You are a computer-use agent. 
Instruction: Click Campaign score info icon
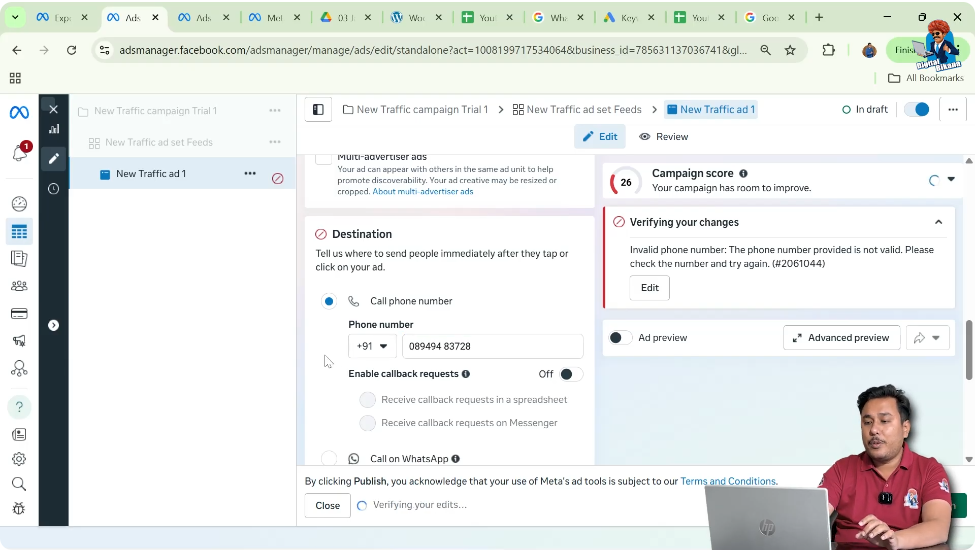743,174
